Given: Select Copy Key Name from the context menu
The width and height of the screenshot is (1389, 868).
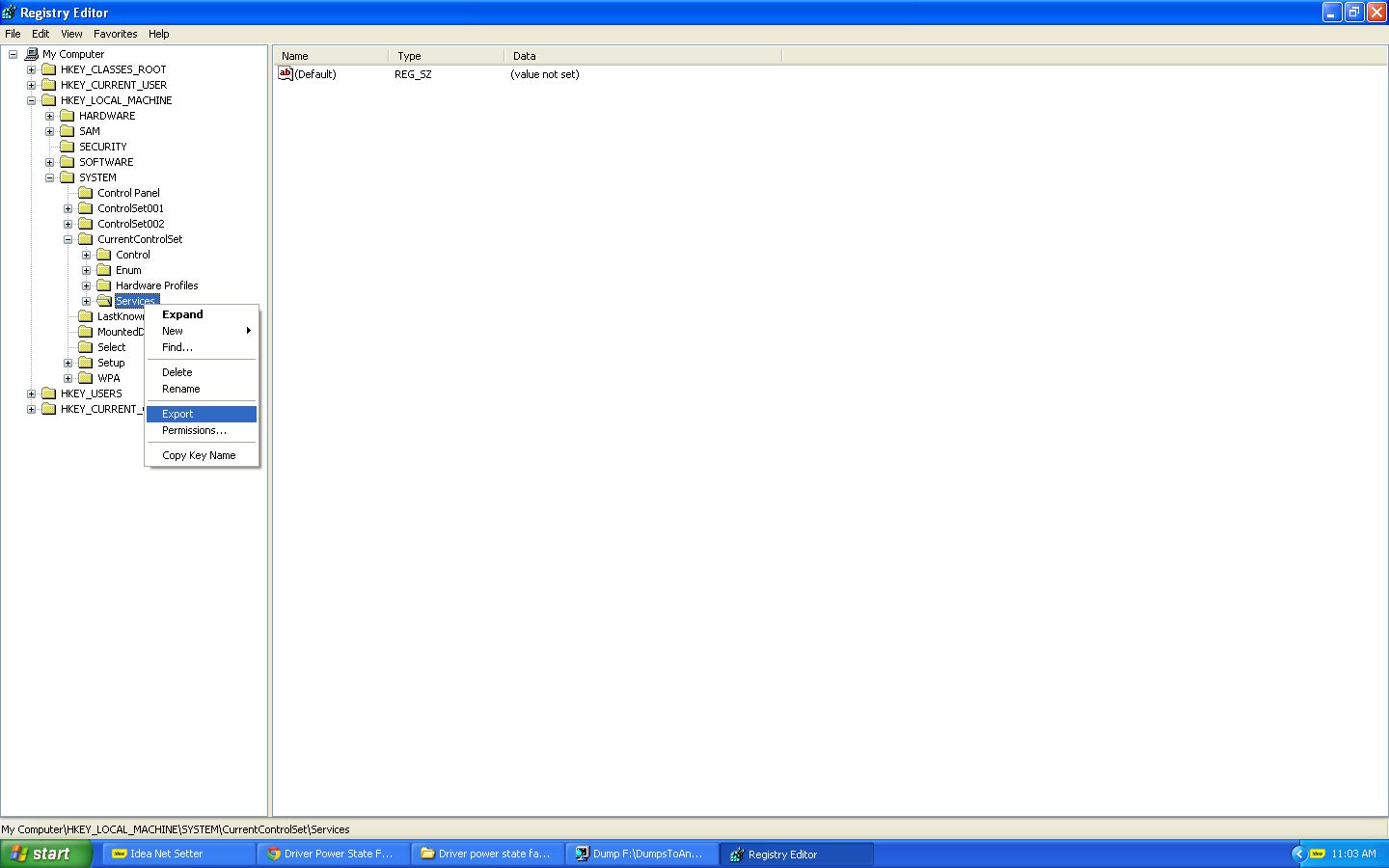Looking at the screenshot, I should tap(197, 454).
